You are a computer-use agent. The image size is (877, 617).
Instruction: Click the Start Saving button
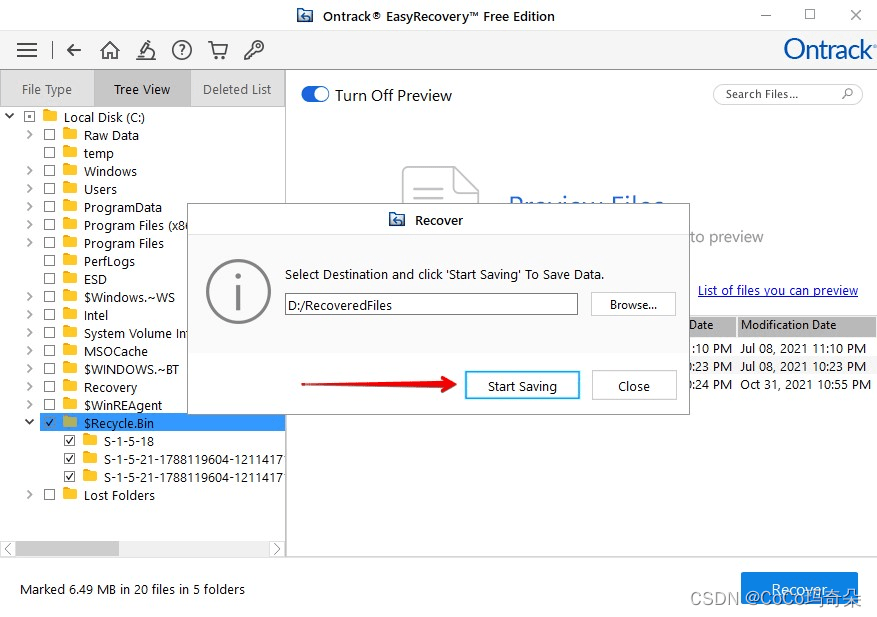(522, 386)
